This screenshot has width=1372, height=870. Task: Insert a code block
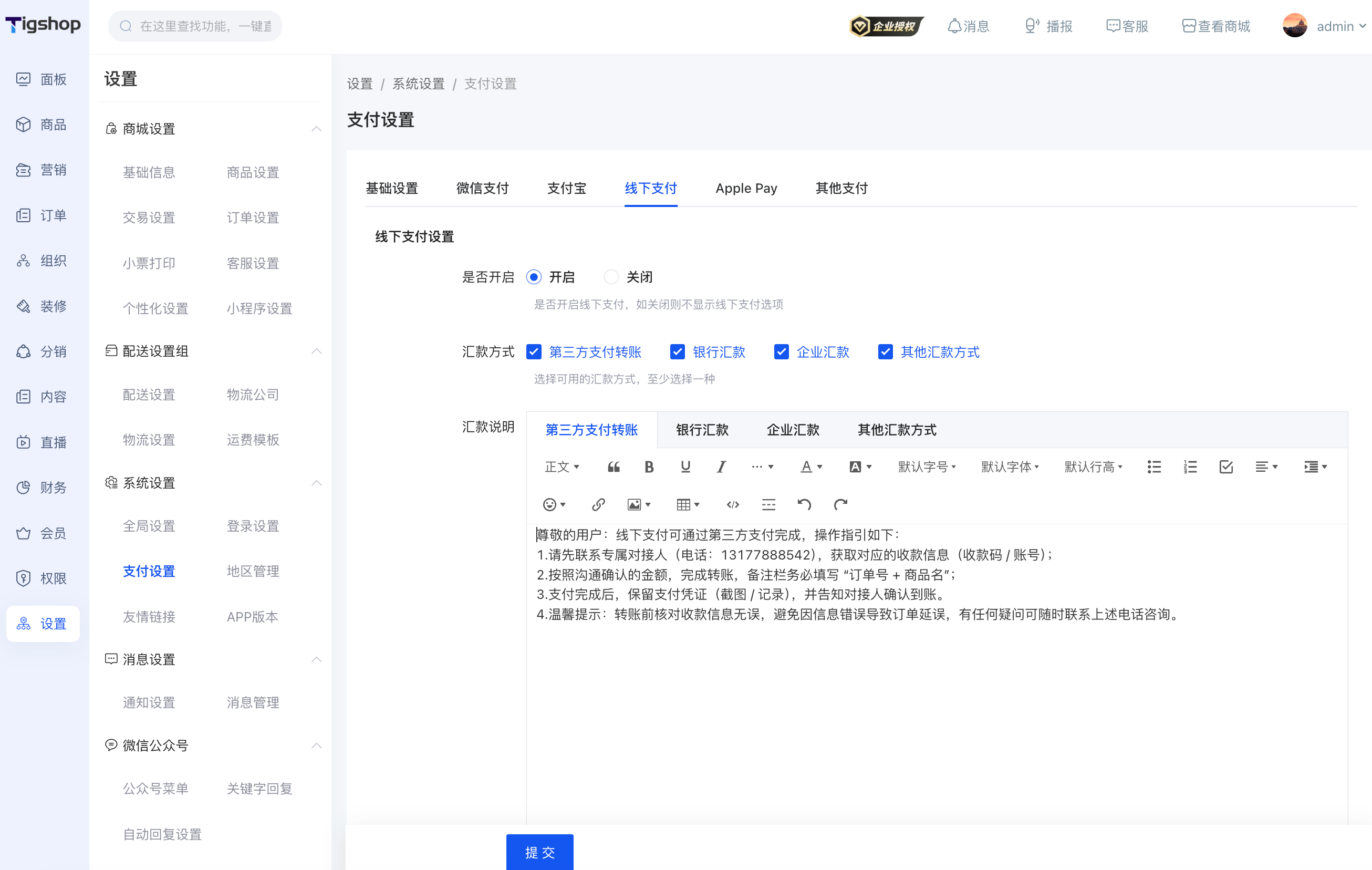[x=733, y=505]
